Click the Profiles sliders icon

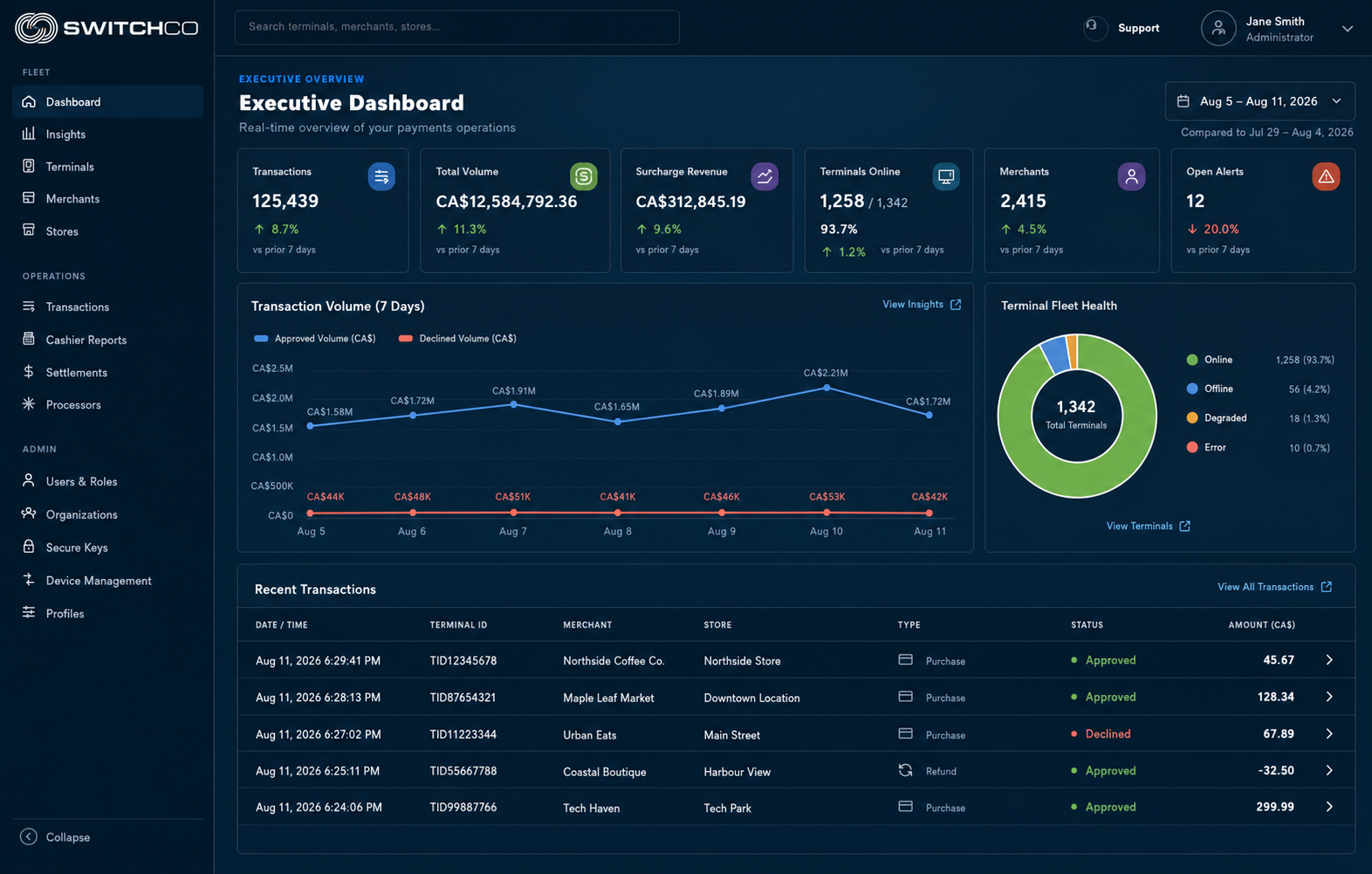29,613
